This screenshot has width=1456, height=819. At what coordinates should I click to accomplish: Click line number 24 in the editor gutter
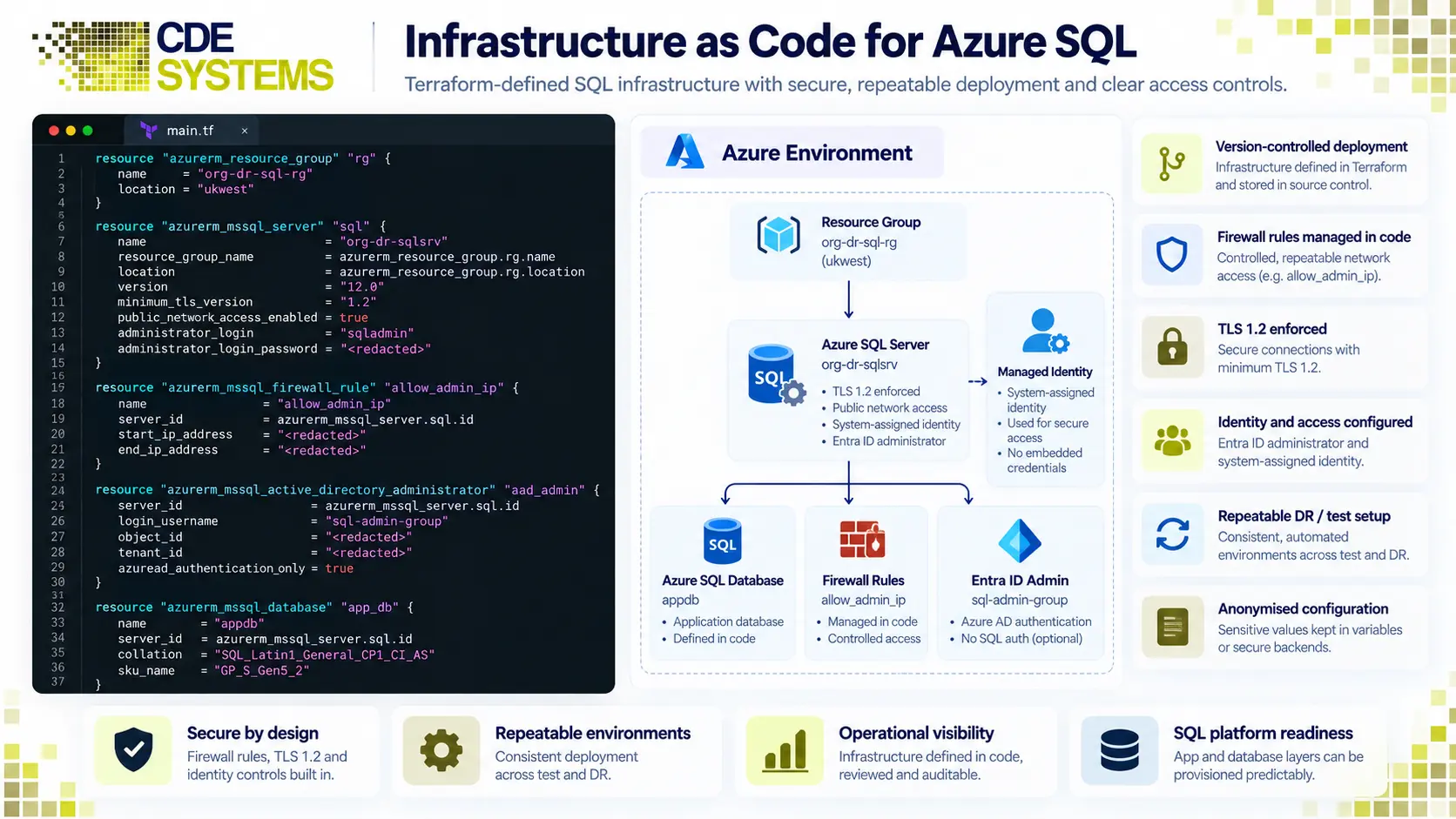pos(57,490)
